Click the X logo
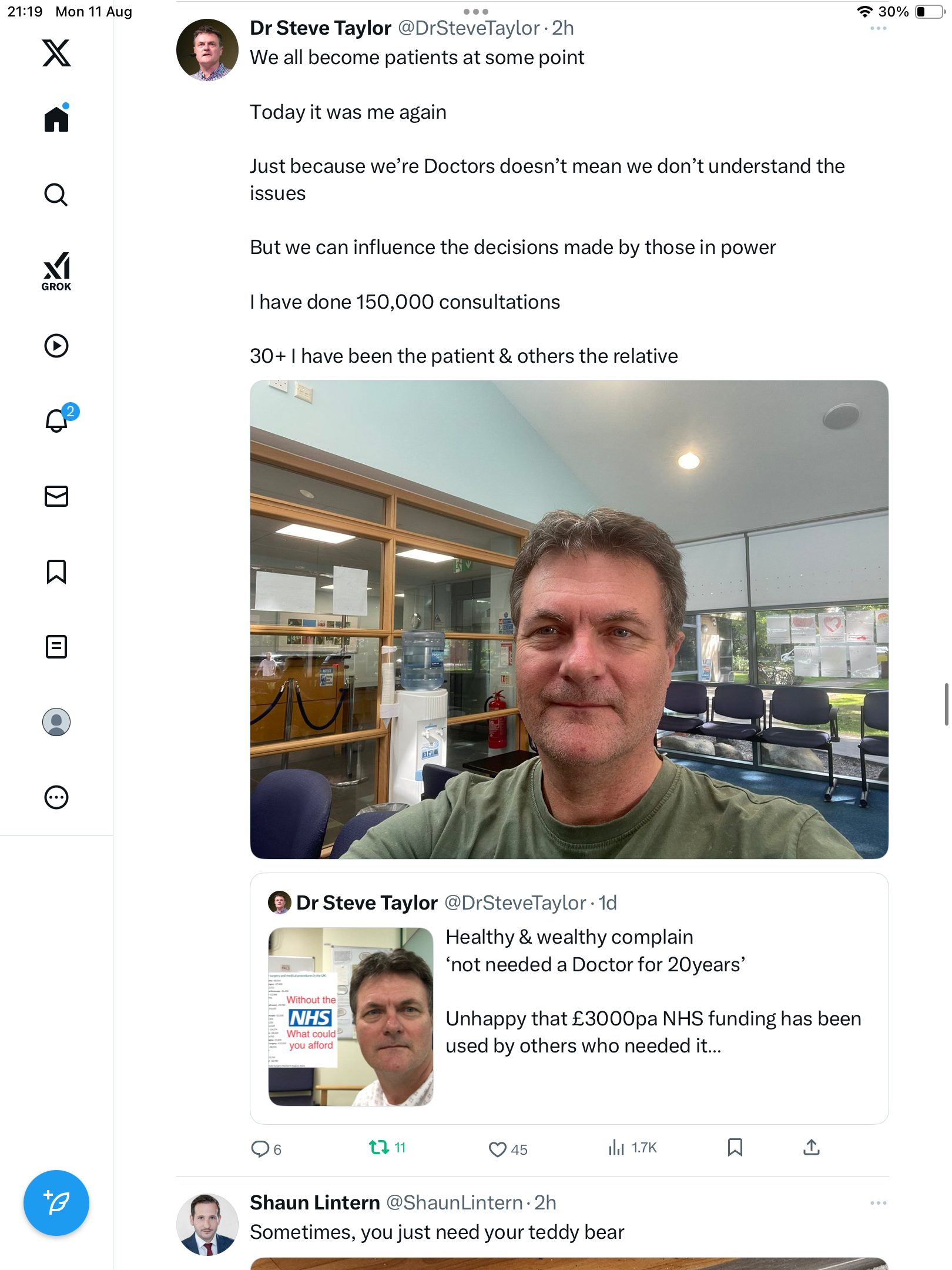 (56, 53)
